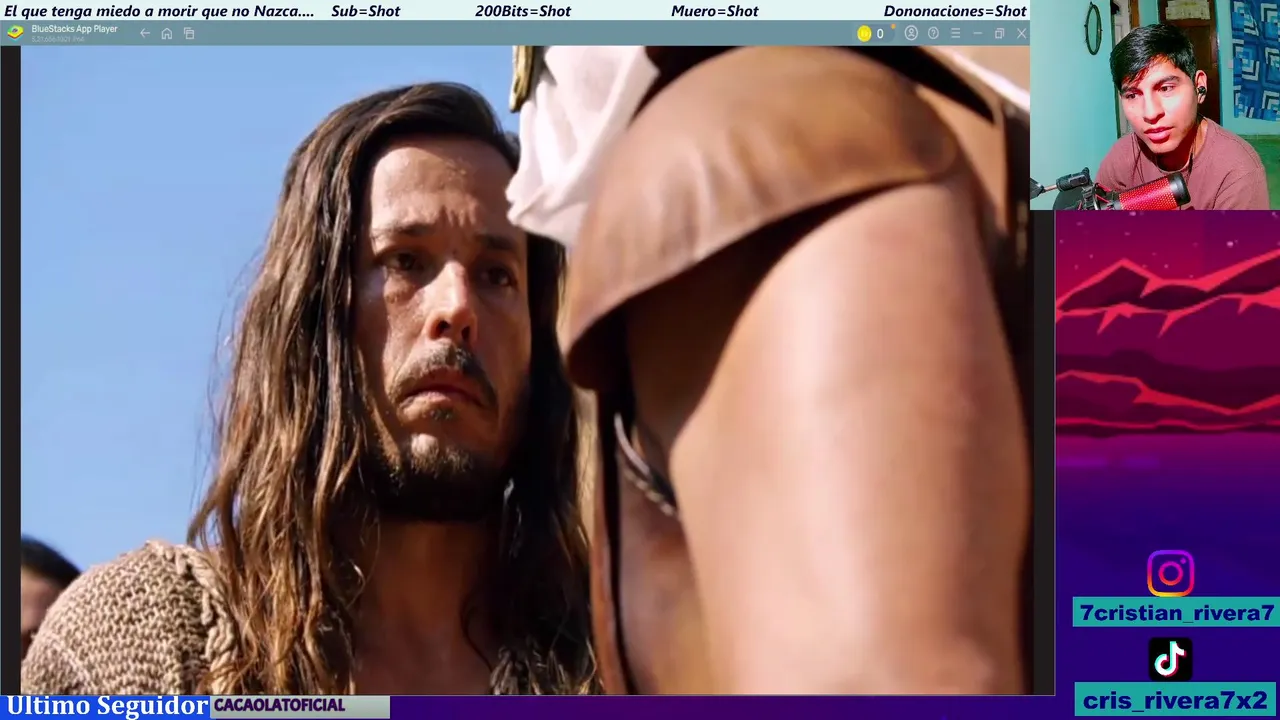Open the BlueStacks hamburger menu
1280x720 pixels.
[x=955, y=33]
